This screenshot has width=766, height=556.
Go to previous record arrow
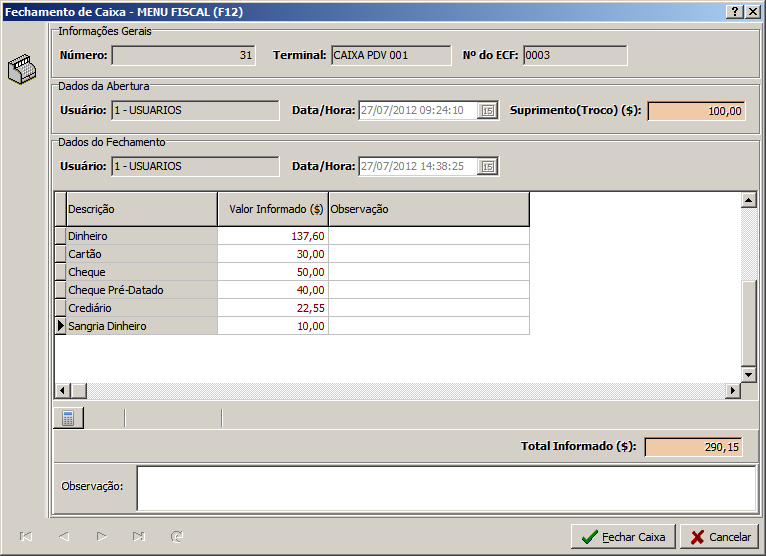point(64,537)
